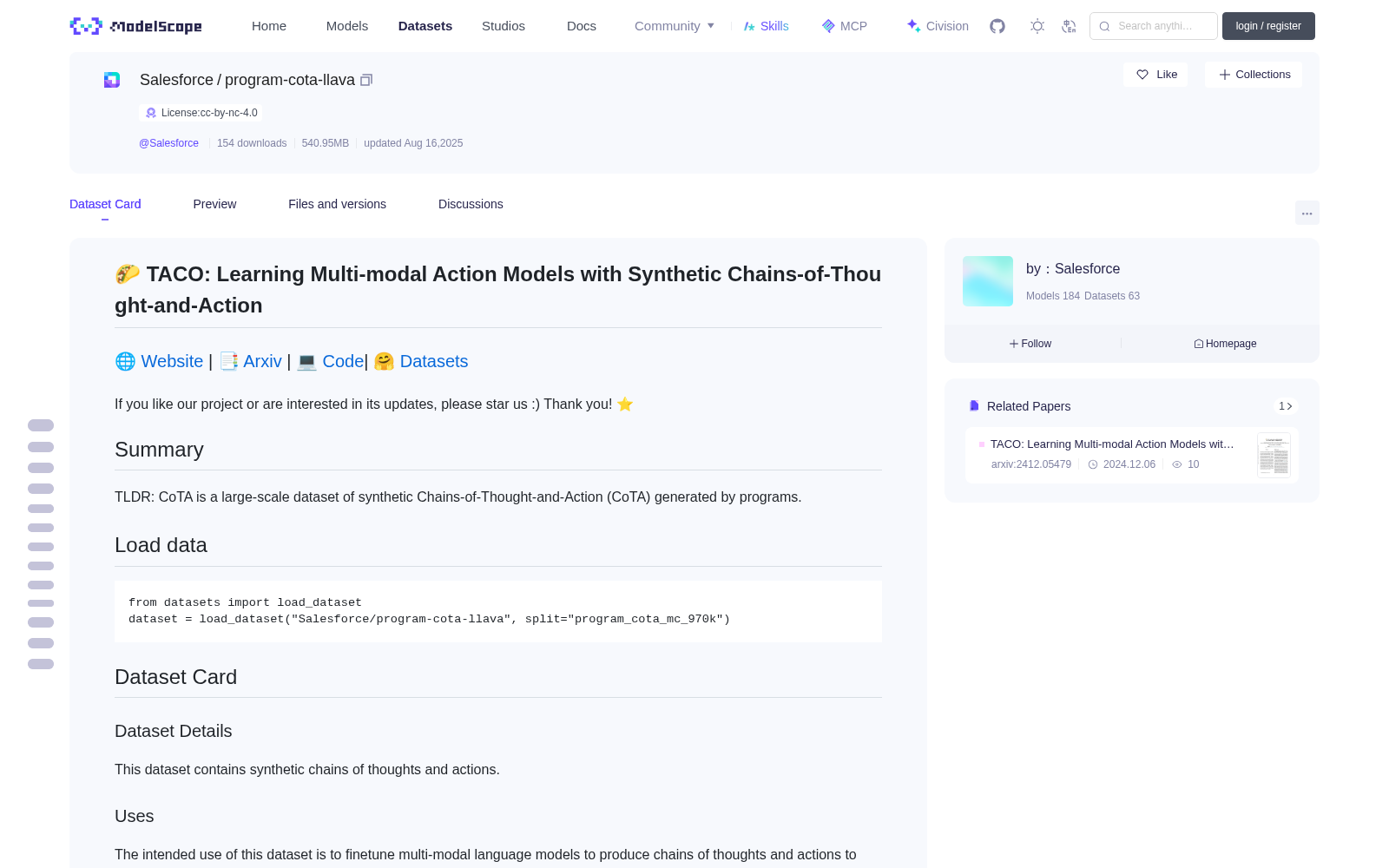The image size is (1389, 868).
Task: Select the Dataset Card tab
Action: (105, 204)
